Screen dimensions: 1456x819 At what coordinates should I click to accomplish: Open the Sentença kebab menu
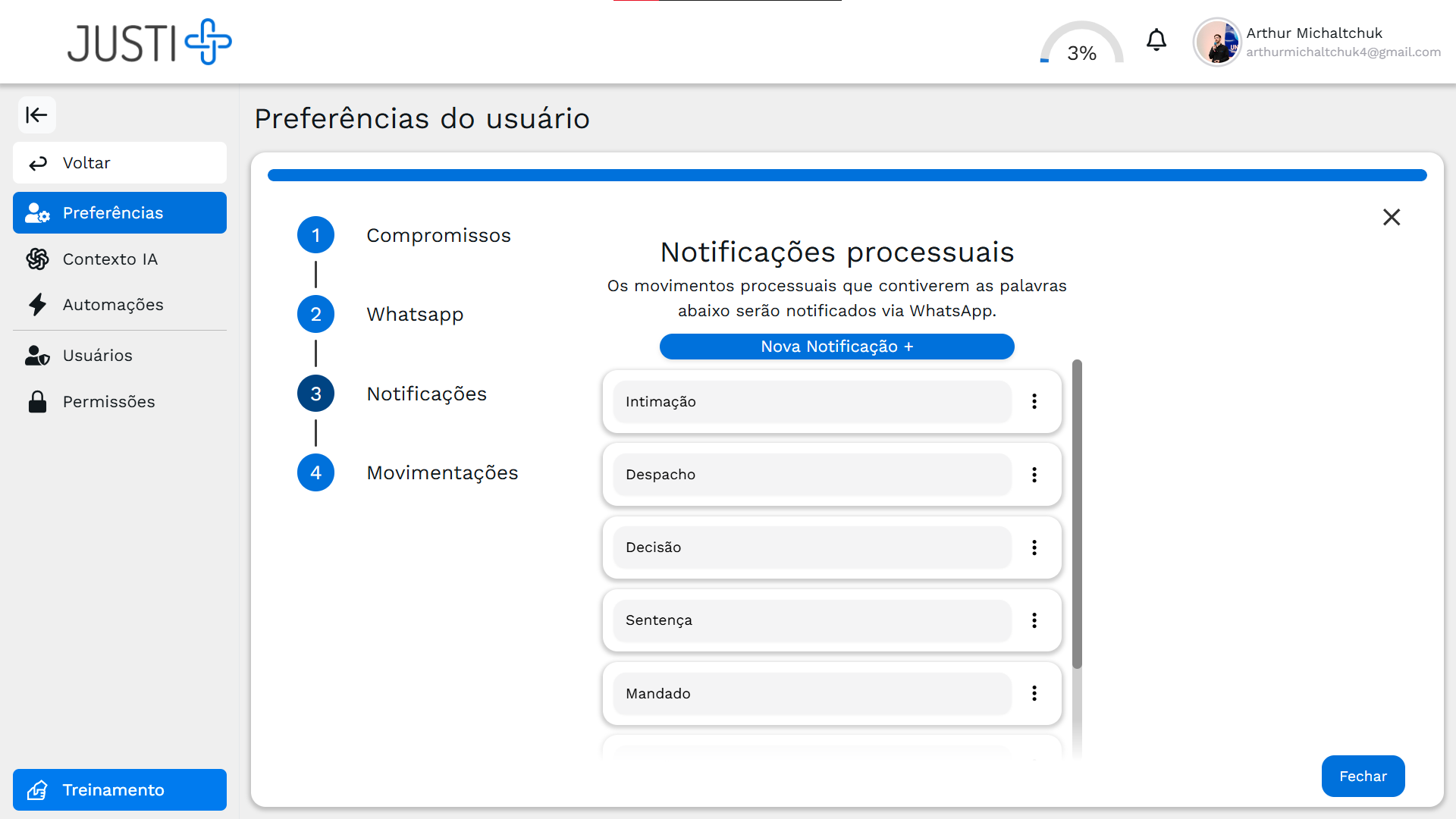point(1034,620)
